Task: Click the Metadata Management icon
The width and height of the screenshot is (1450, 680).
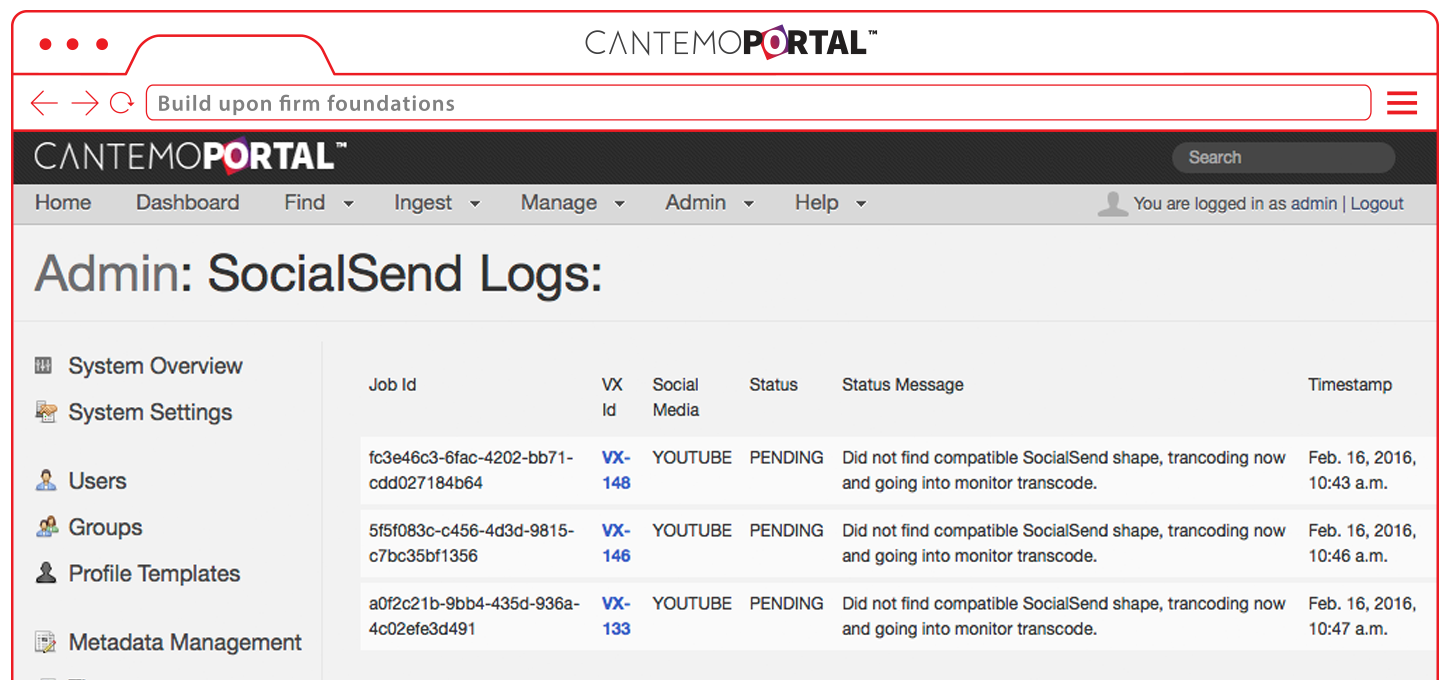Action: coord(45,642)
